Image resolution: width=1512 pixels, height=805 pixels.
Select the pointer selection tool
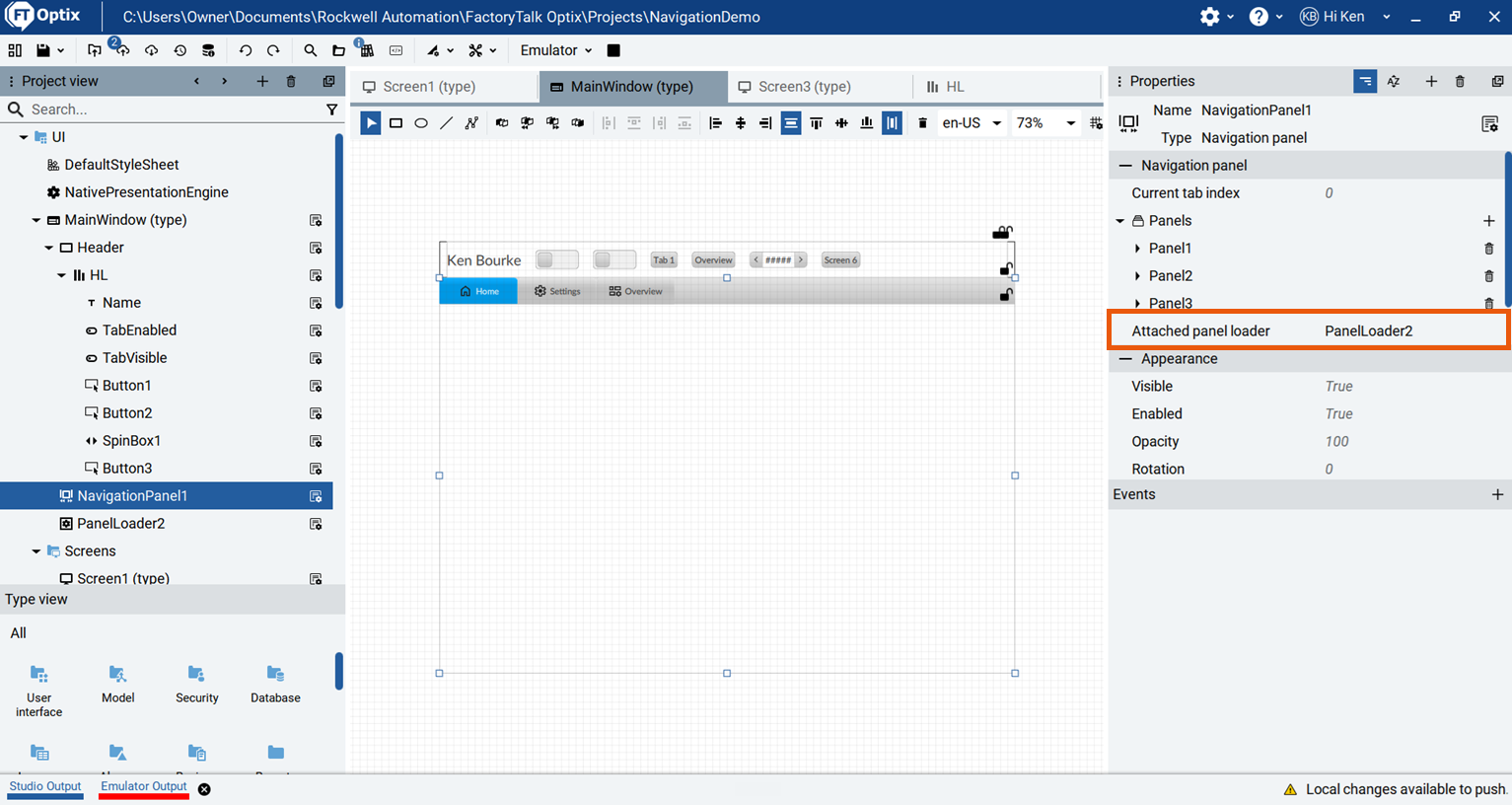(x=371, y=123)
